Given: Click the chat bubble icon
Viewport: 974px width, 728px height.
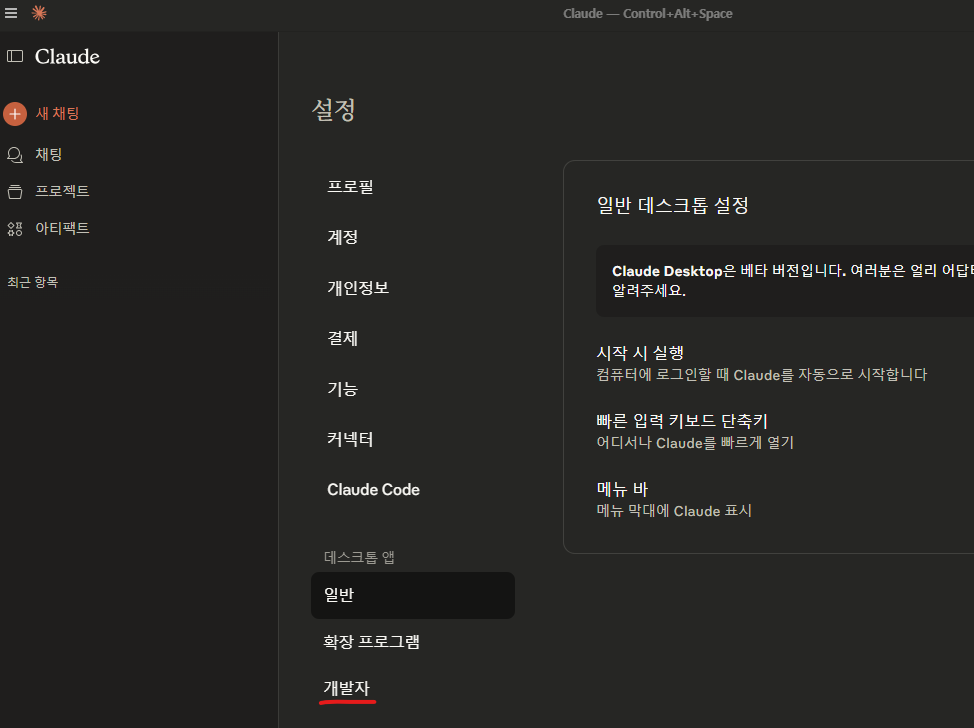Looking at the screenshot, I should tap(15, 155).
